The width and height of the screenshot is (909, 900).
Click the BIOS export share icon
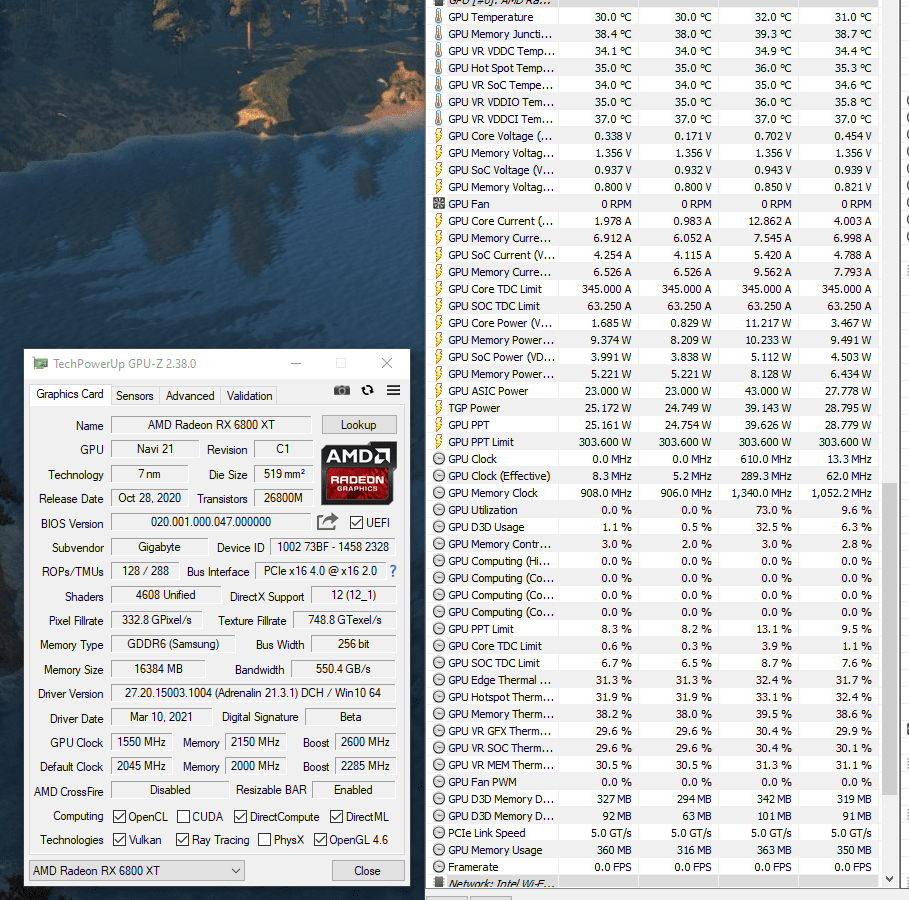coord(327,522)
